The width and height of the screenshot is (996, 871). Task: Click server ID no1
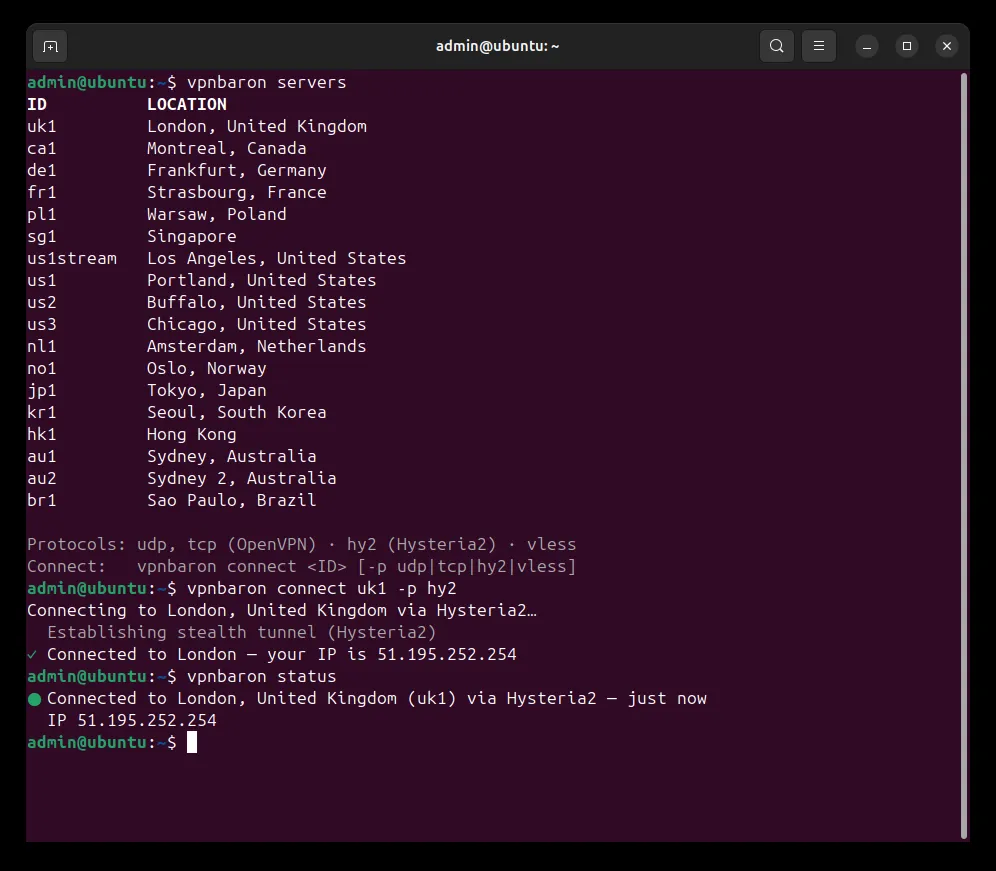coord(42,368)
